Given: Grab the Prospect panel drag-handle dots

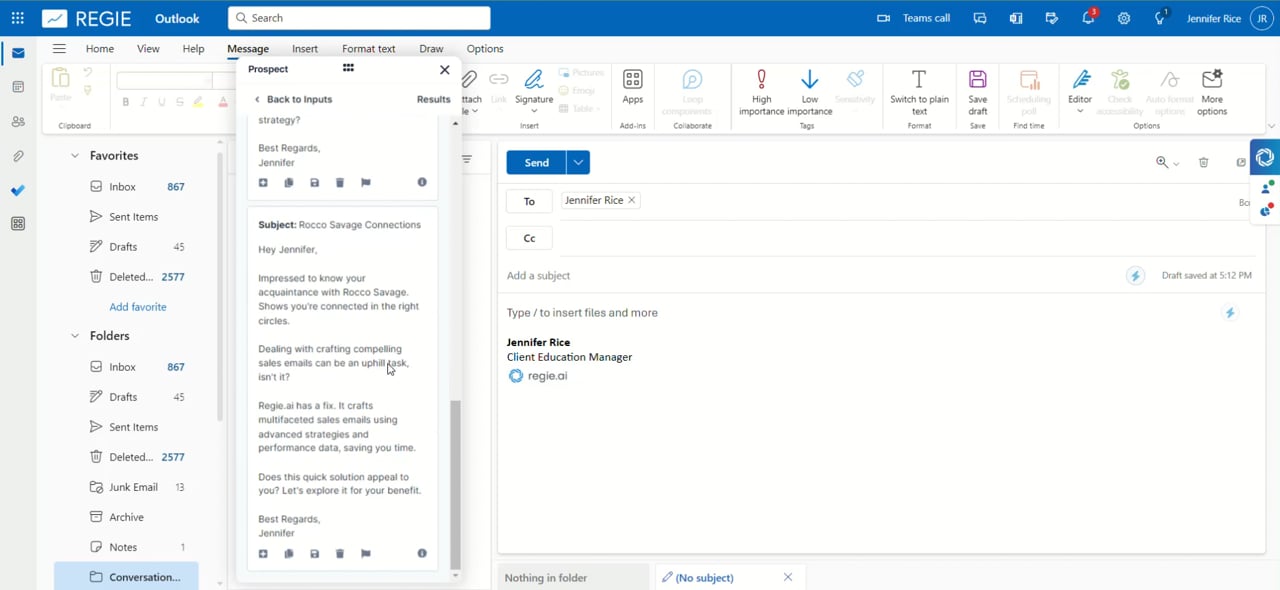Looking at the screenshot, I should point(348,68).
